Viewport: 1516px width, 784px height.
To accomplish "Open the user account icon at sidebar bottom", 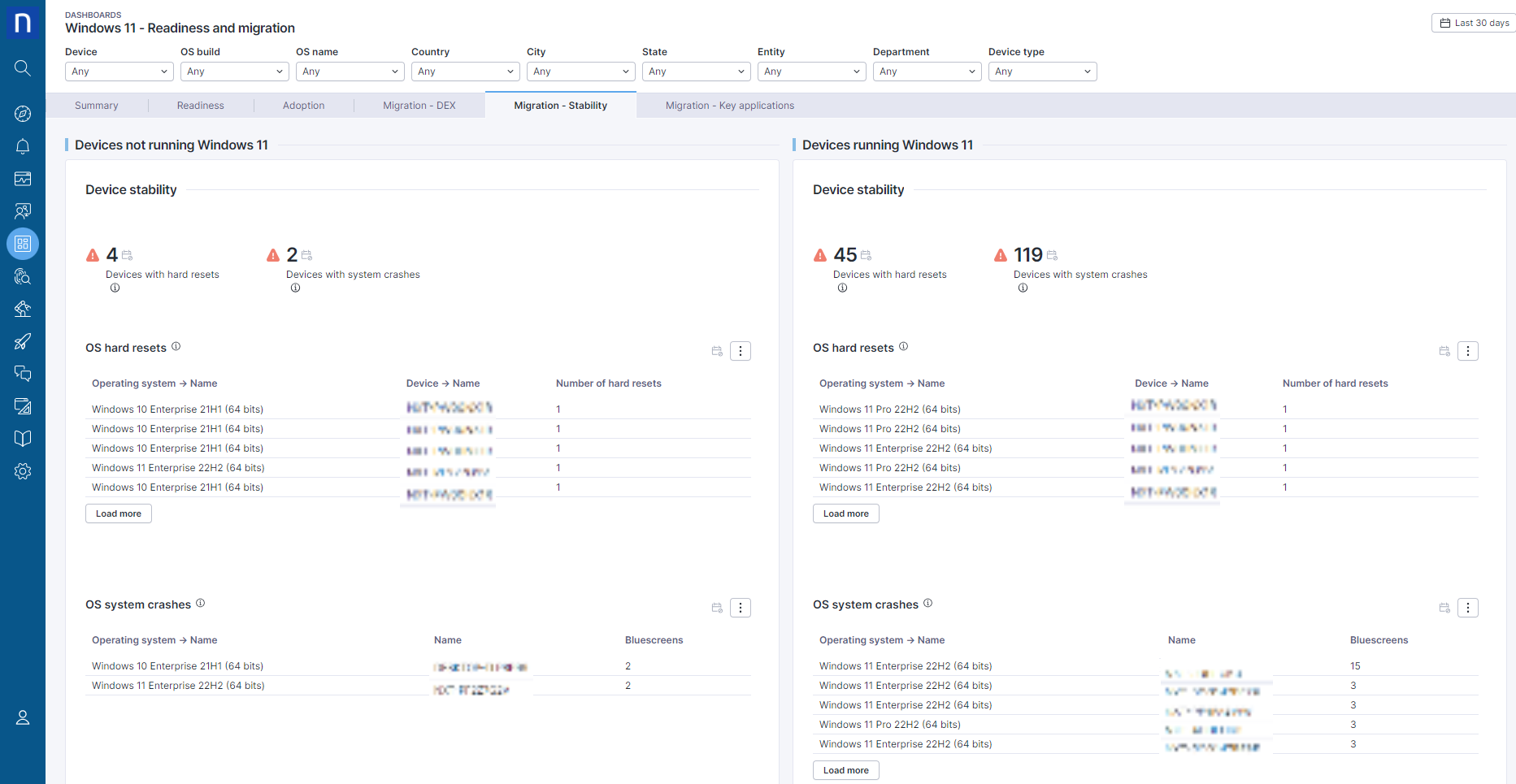I will point(23,717).
